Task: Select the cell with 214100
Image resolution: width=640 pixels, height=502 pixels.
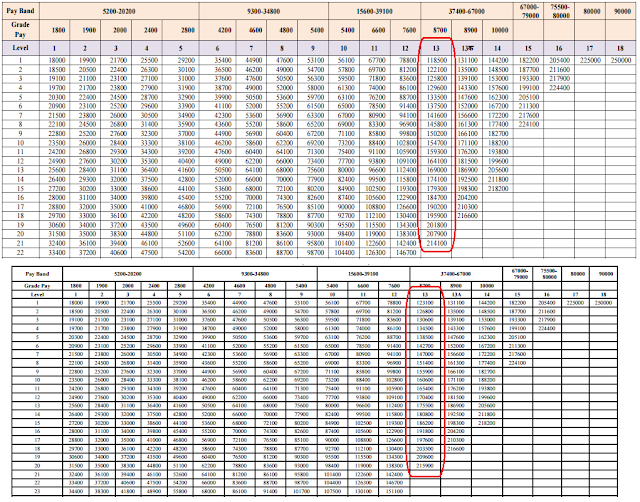Action: pos(437,243)
